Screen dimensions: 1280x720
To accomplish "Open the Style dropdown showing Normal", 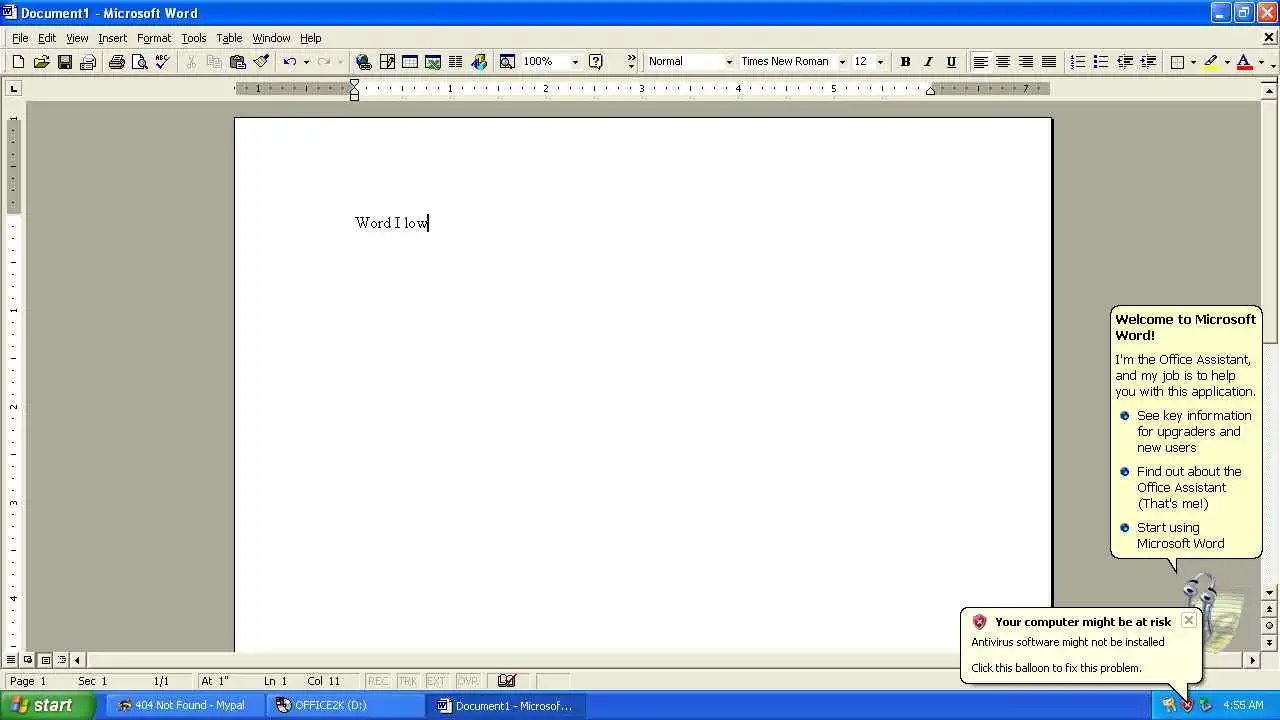I will (728, 62).
